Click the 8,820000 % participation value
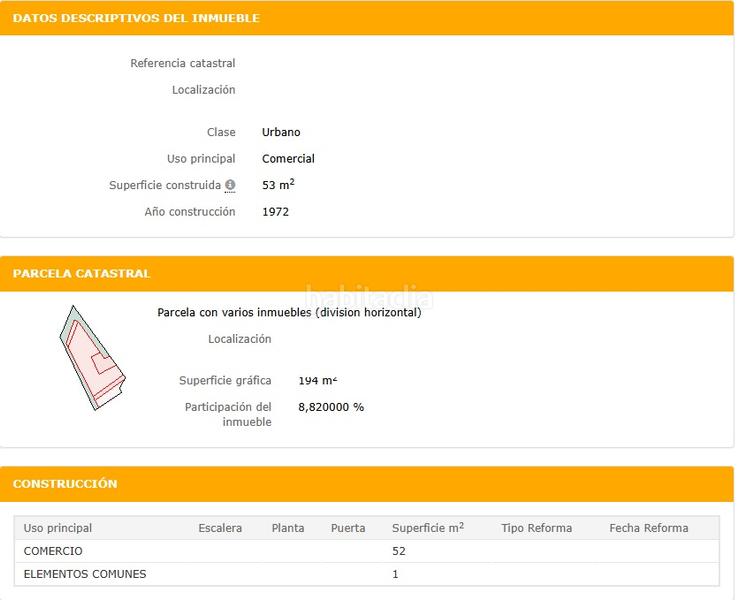 point(331,407)
